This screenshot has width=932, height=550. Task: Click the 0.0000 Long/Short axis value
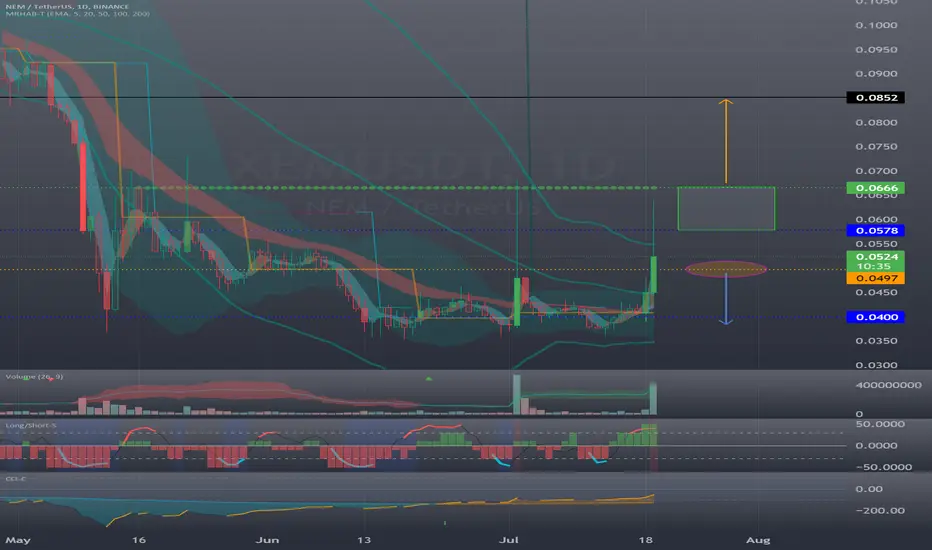[876, 445]
